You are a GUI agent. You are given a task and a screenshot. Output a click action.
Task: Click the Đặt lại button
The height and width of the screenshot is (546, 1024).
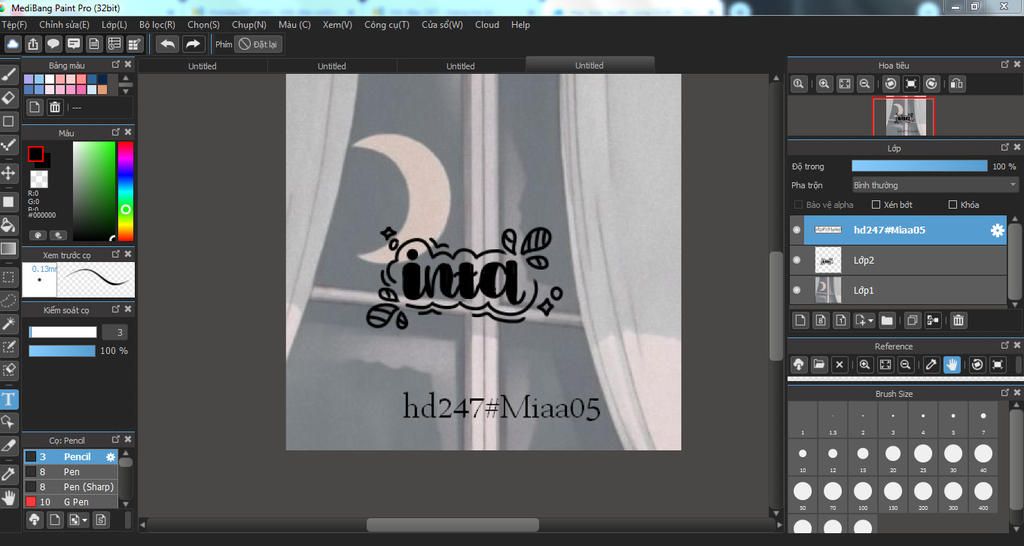[259, 44]
